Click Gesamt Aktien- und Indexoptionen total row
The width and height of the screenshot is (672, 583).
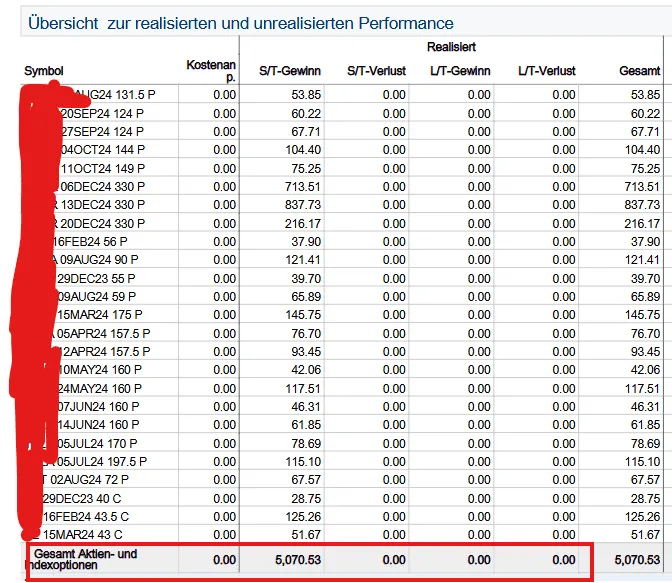point(342,560)
